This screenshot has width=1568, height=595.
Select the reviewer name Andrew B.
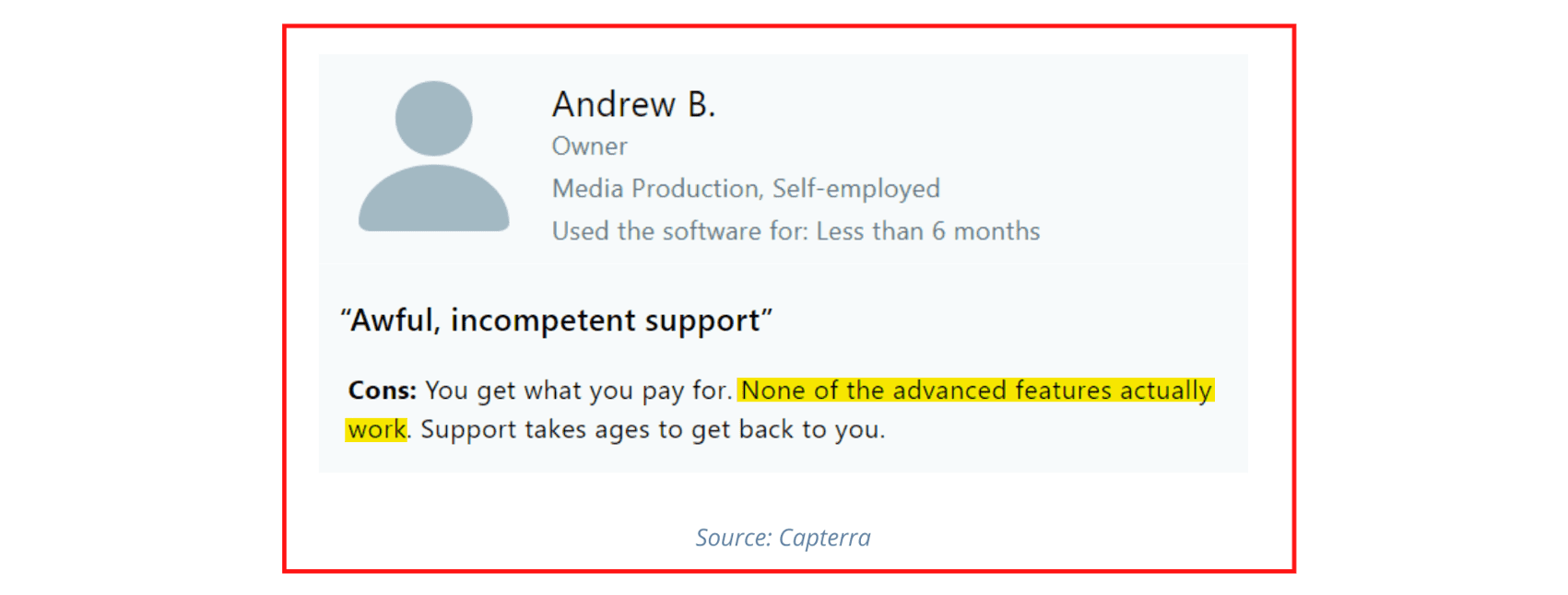click(633, 104)
